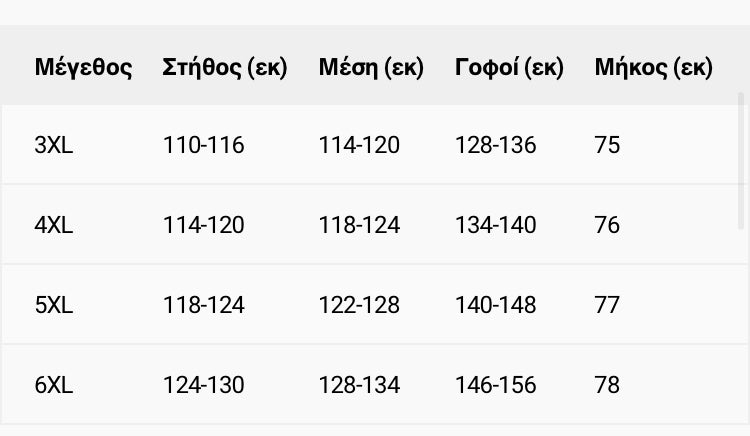Screen dimensions: 750x436
Task: Click hips value 140-148 in 5XL row
Action: pyautogui.click(x=496, y=305)
